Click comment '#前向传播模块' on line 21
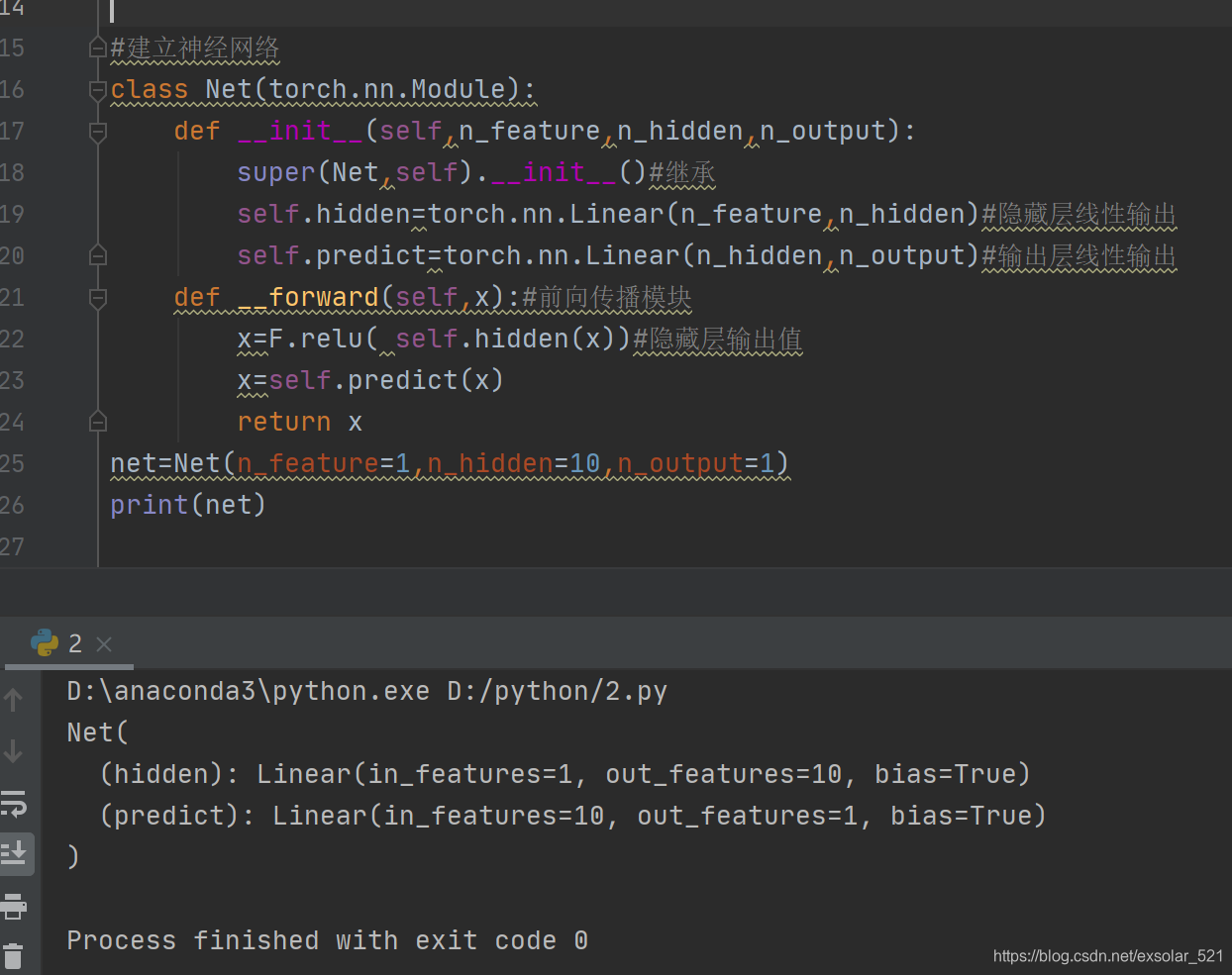 [x=607, y=297]
